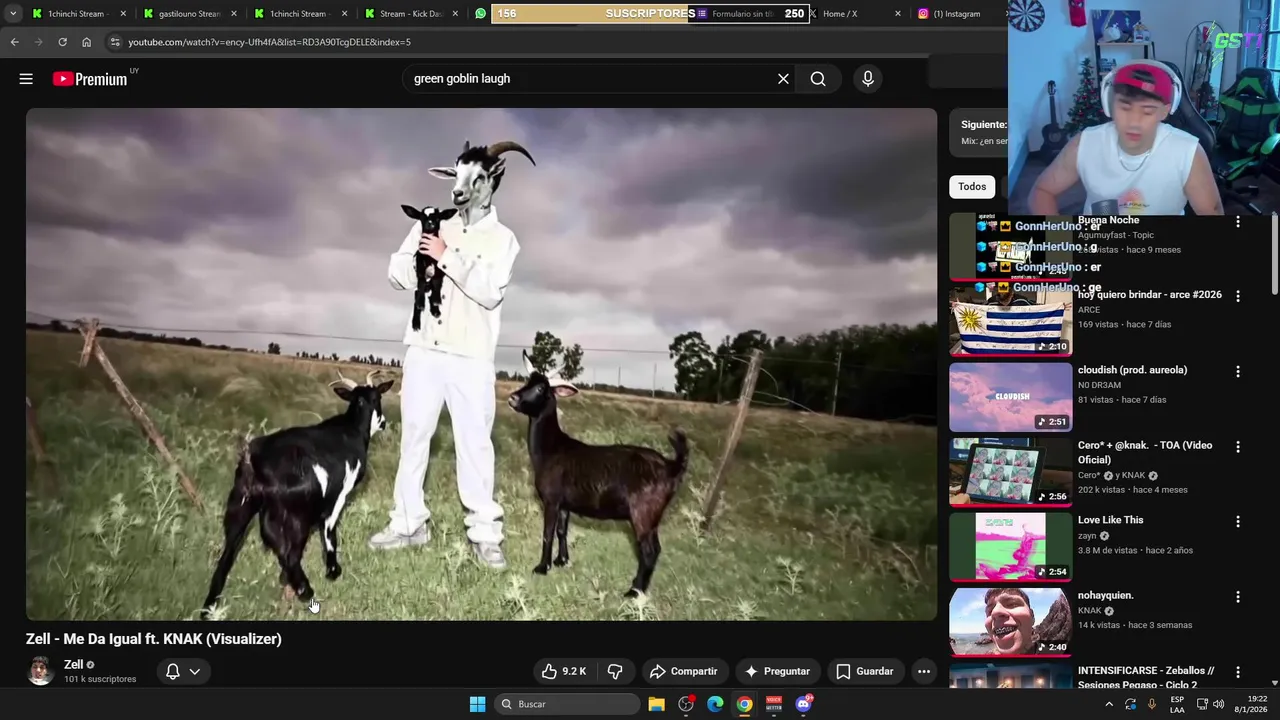
Task: Switch to Stream - Kick Dashboard tab
Action: [411, 14]
